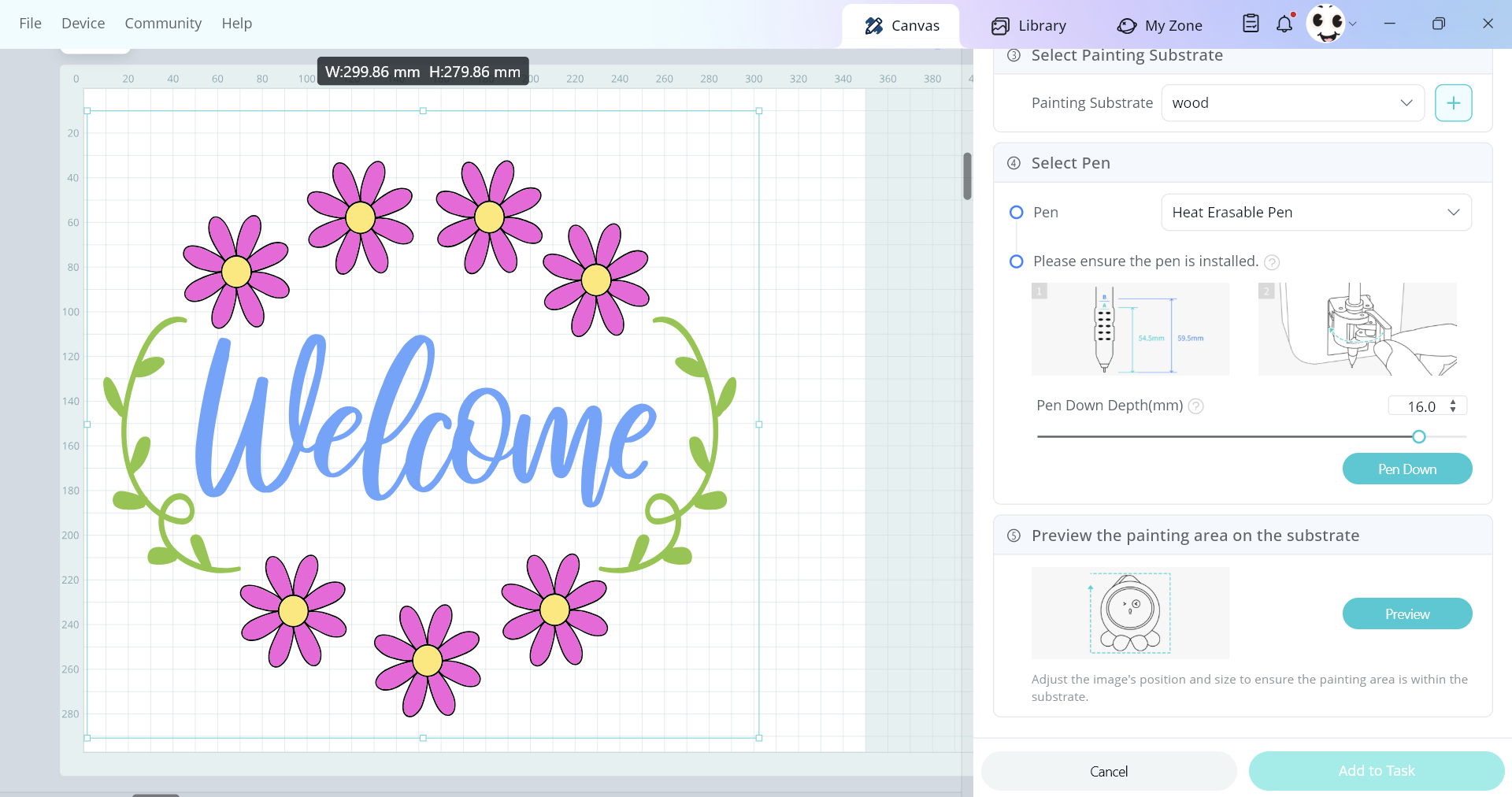Decrease Pen Down Depth with down arrow
Image resolution: width=1512 pixels, height=797 pixels.
click(x=1453, y=410)
